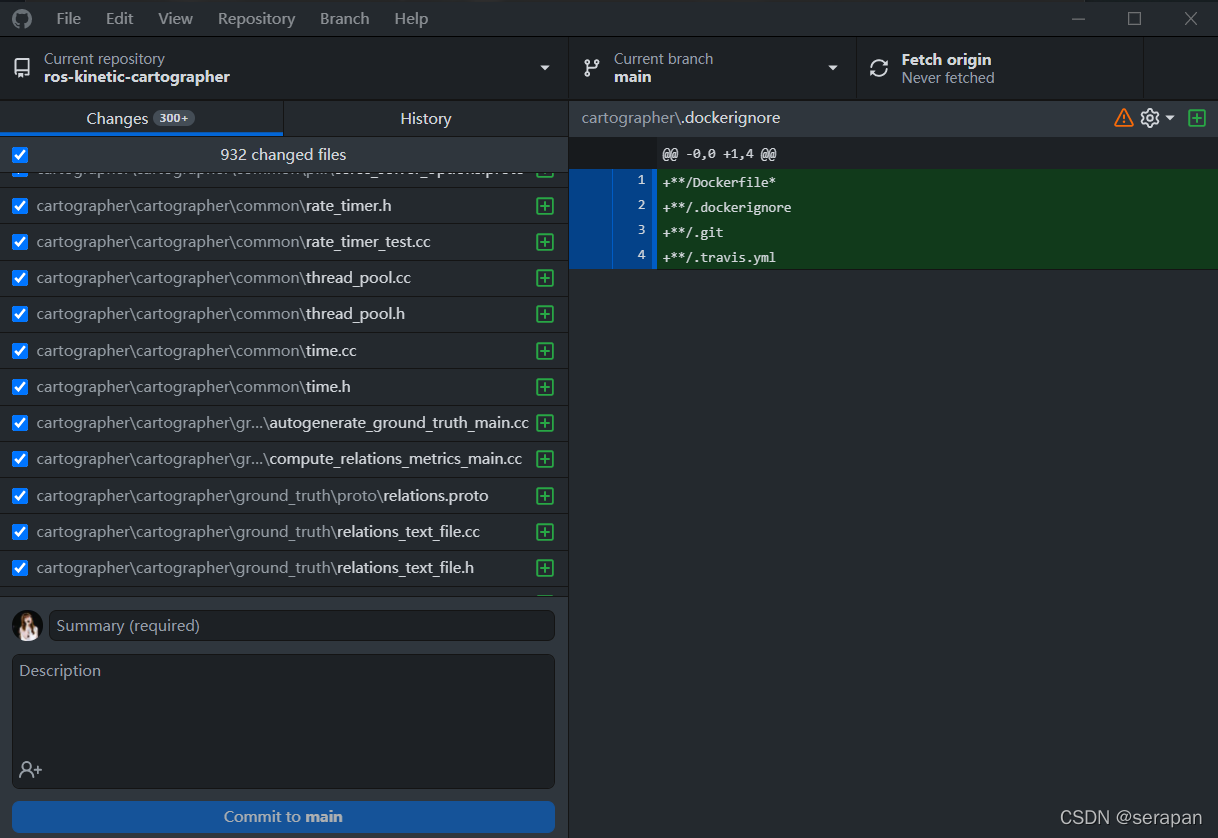Viewport: 1218px width, 838px height.
Task: Click the Commit to main button
Action: pyautogui.click(x=283, y=817)
